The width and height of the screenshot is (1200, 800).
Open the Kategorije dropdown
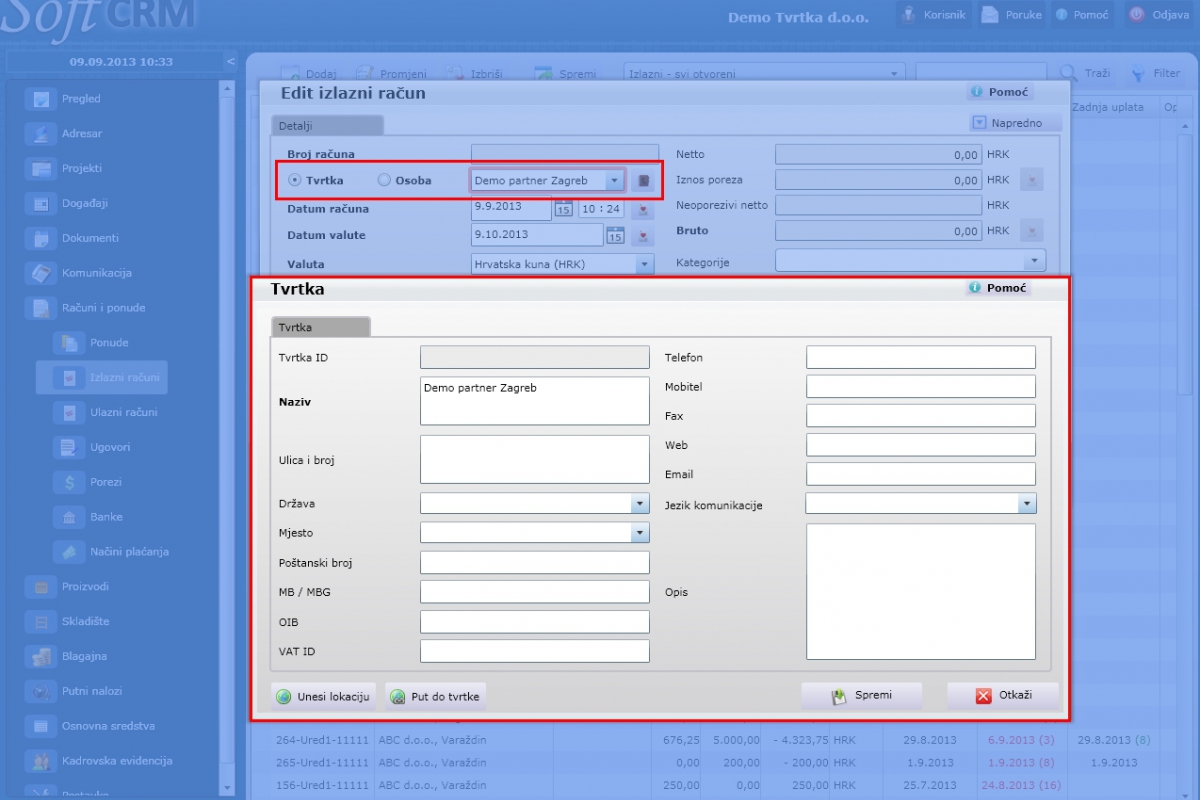coord(1035,262)
